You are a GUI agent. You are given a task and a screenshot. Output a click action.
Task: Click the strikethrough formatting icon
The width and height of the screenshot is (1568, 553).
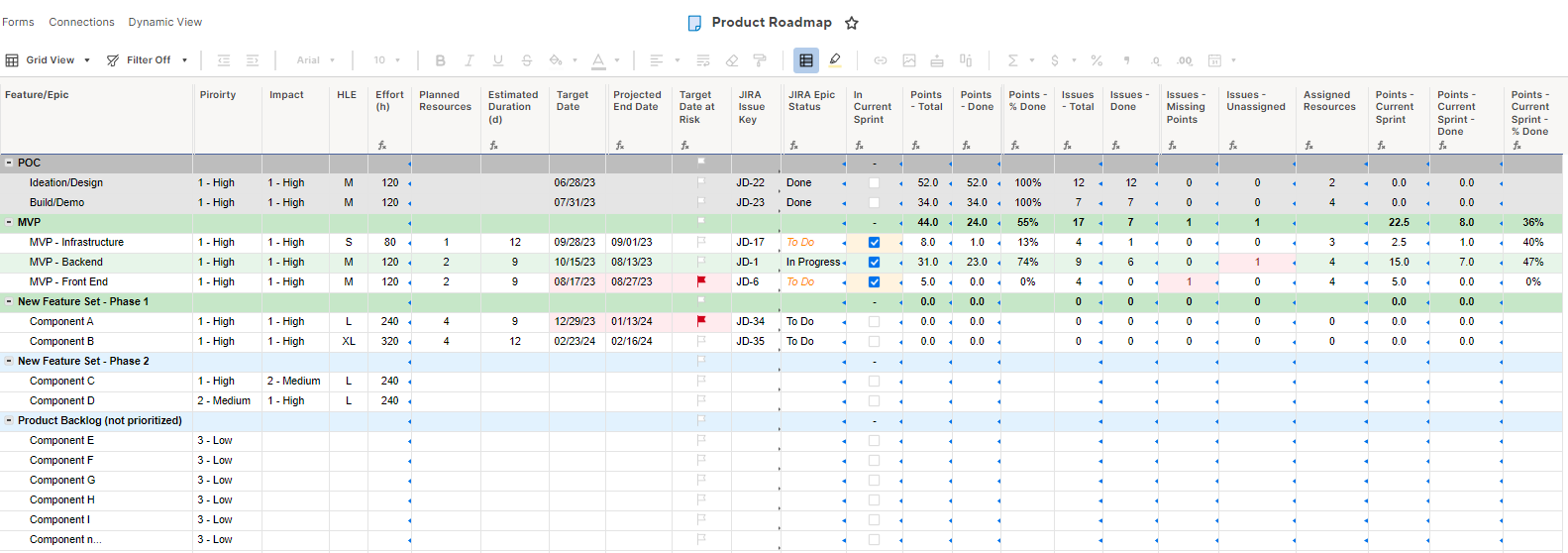526,60
